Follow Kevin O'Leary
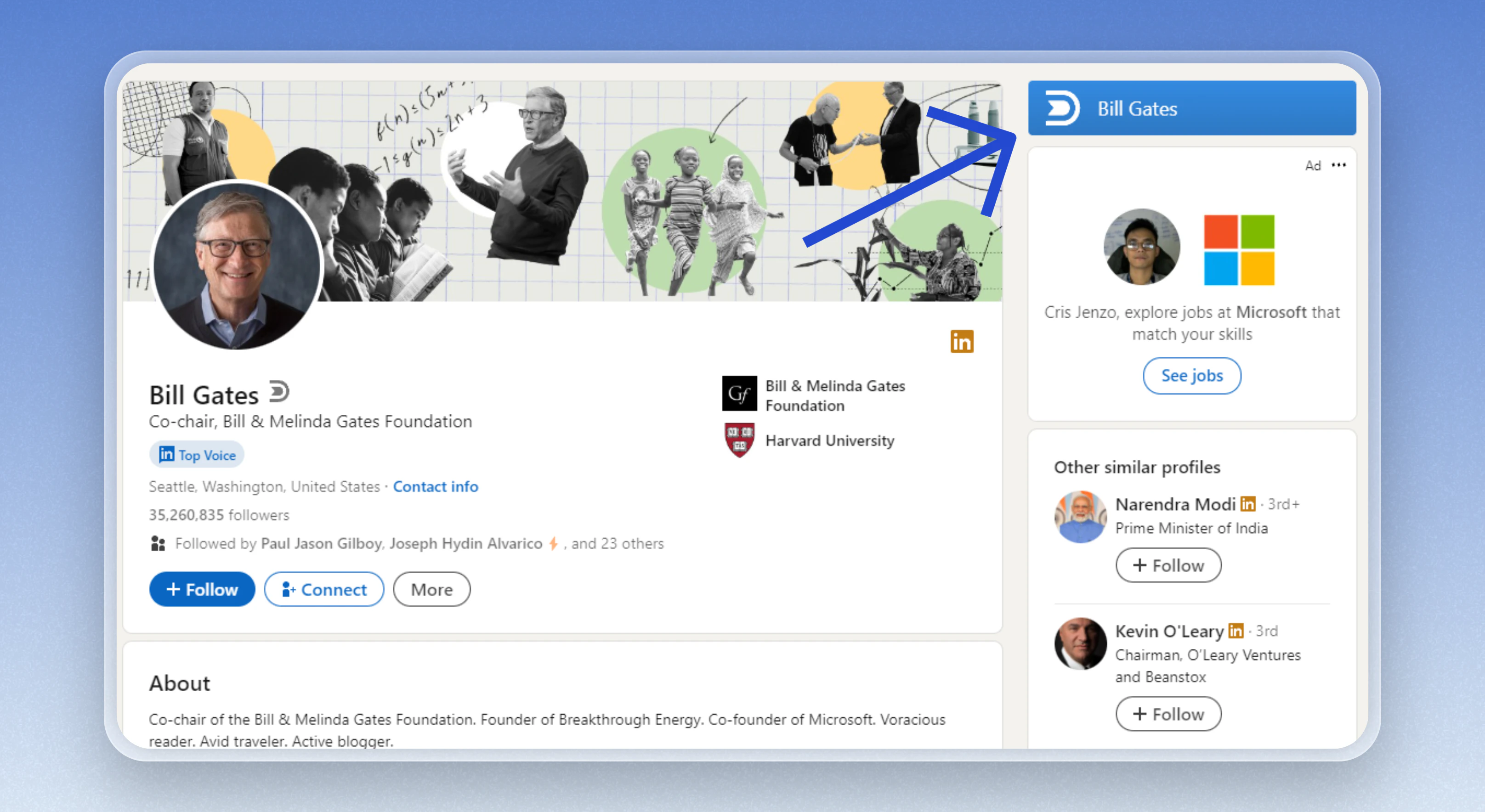The height and width of the screenshot is (812, 1485). pos(1168,714)
